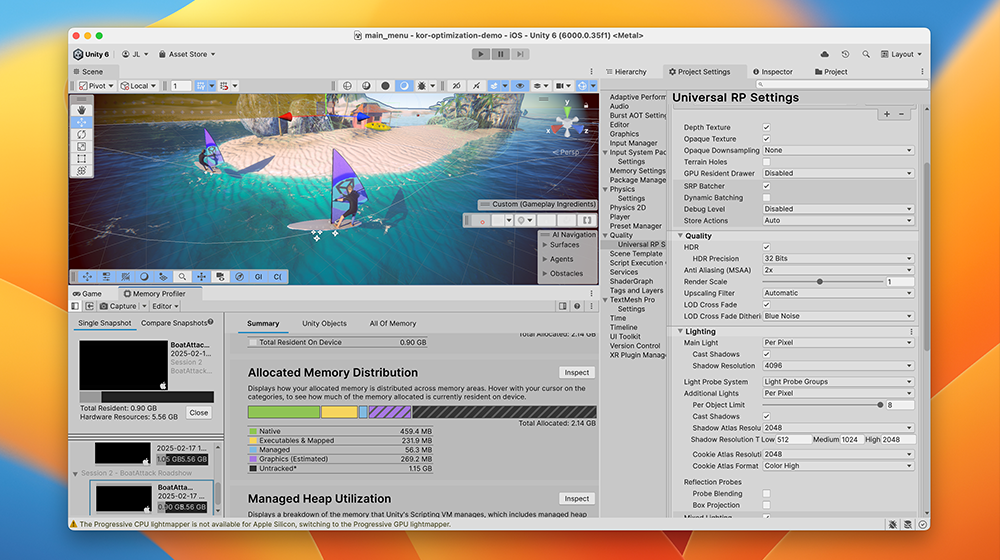1000x560 pixels.
Task: Toggle SRP Batcher checkbox
Action: [x=767, y=186]
